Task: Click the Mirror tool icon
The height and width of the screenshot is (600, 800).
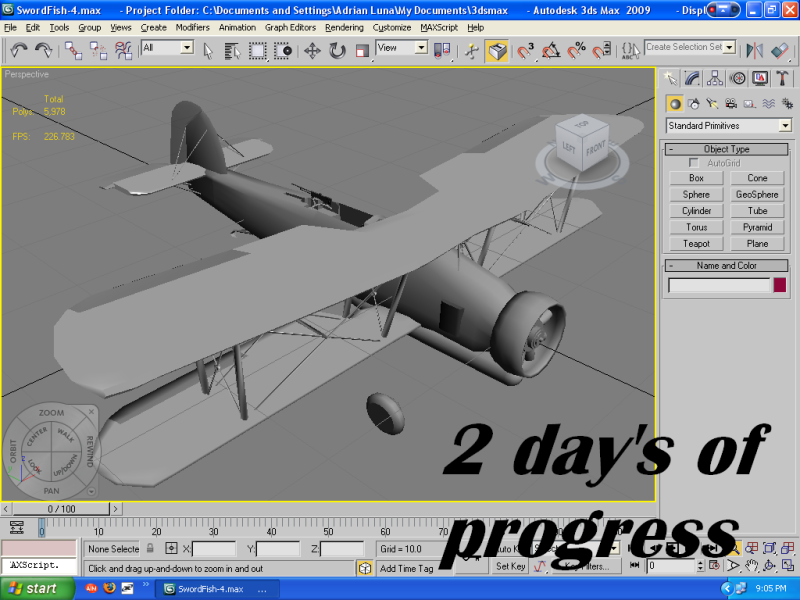Action: click(x=754, y=50)
